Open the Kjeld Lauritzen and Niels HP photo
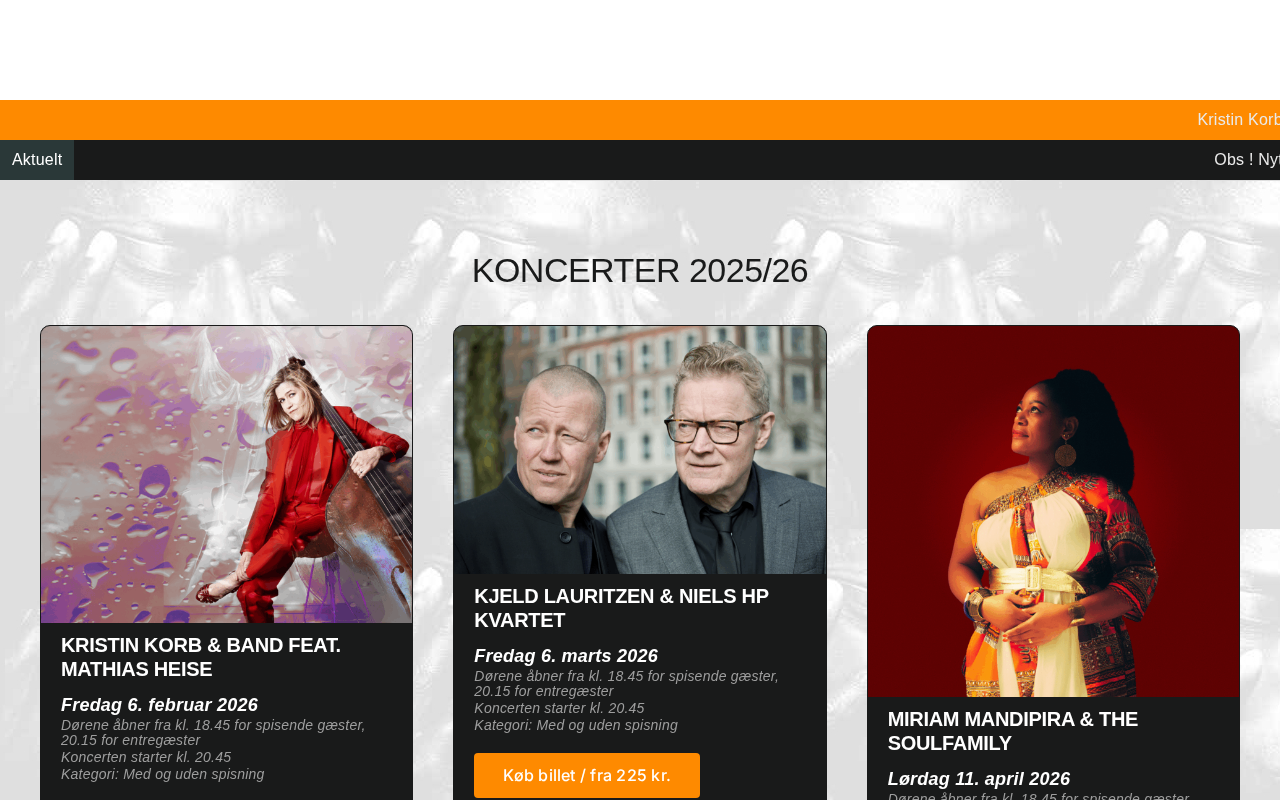 (640, 450)
